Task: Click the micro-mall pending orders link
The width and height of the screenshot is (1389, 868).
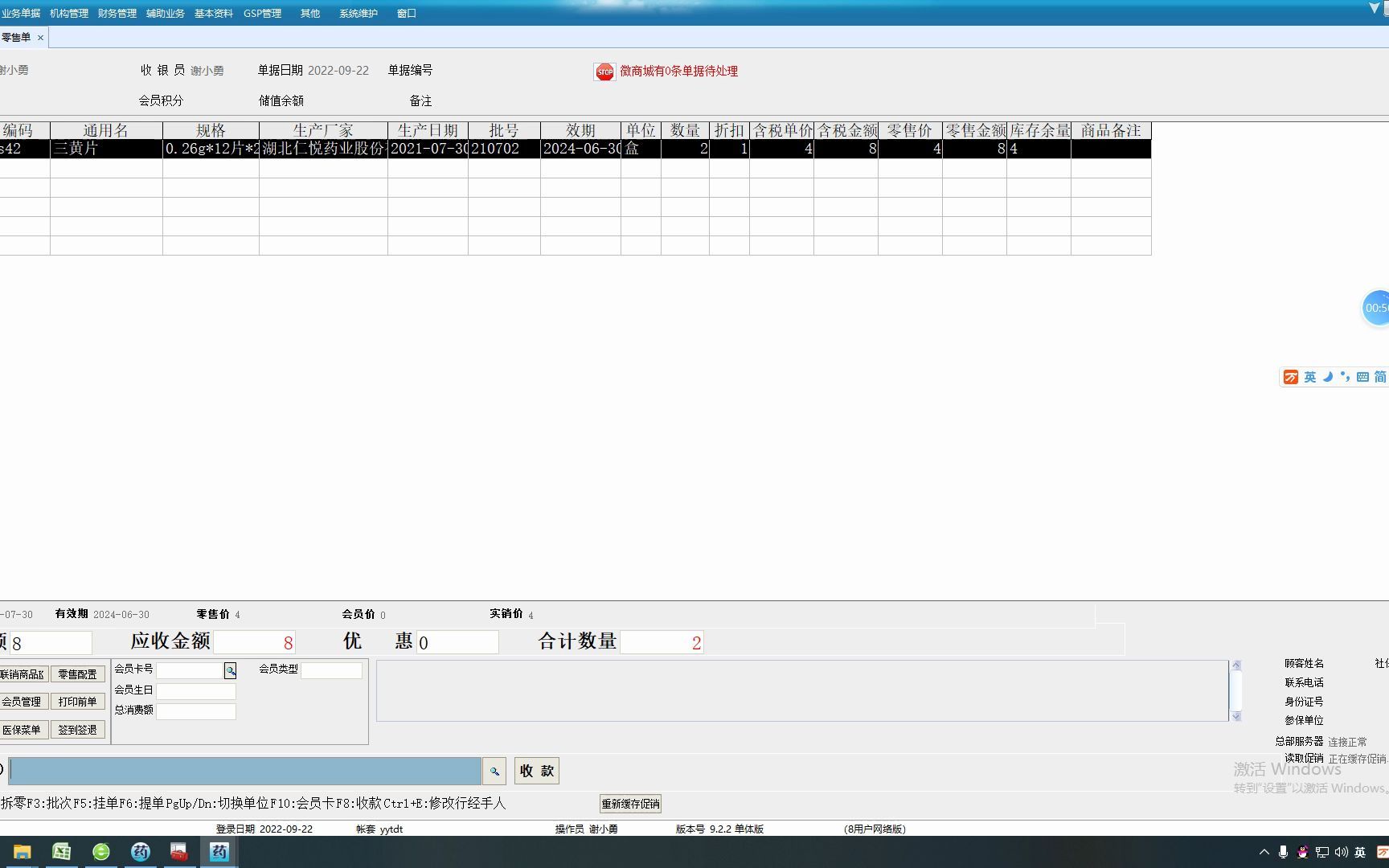Action: pyautogui.click(x=679, y=72)
